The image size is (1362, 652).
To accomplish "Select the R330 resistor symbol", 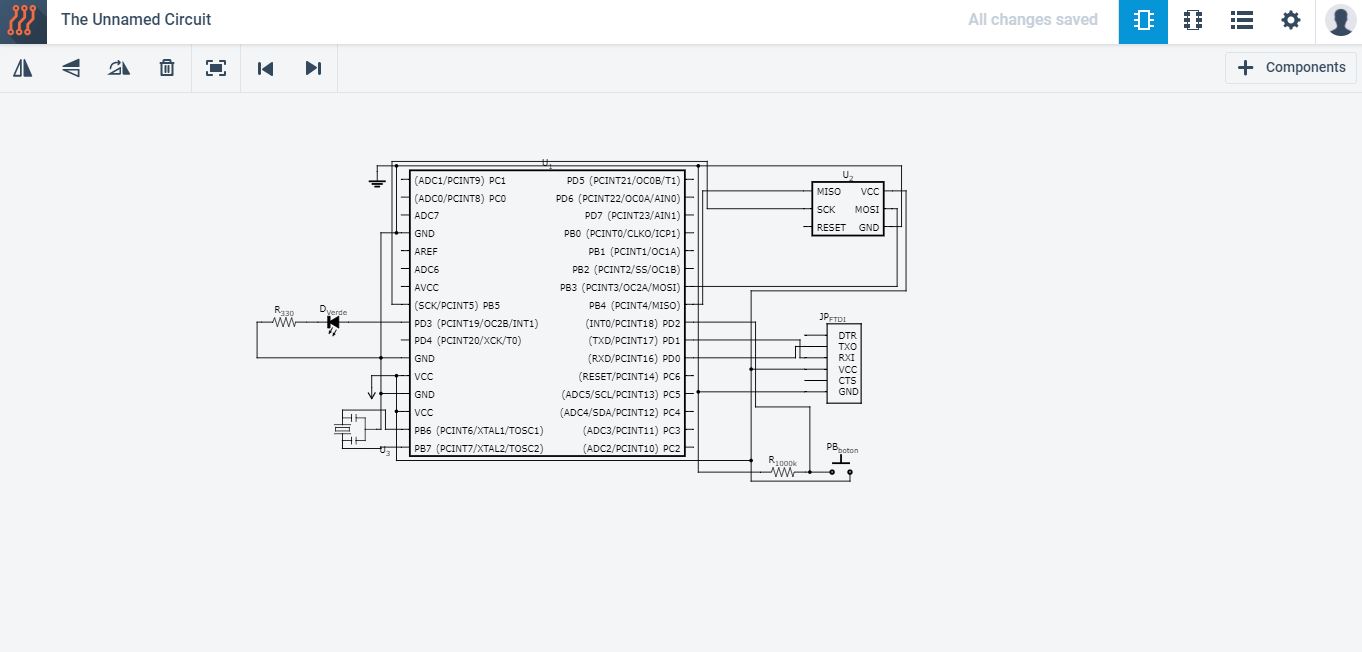I will click(285, 322).
